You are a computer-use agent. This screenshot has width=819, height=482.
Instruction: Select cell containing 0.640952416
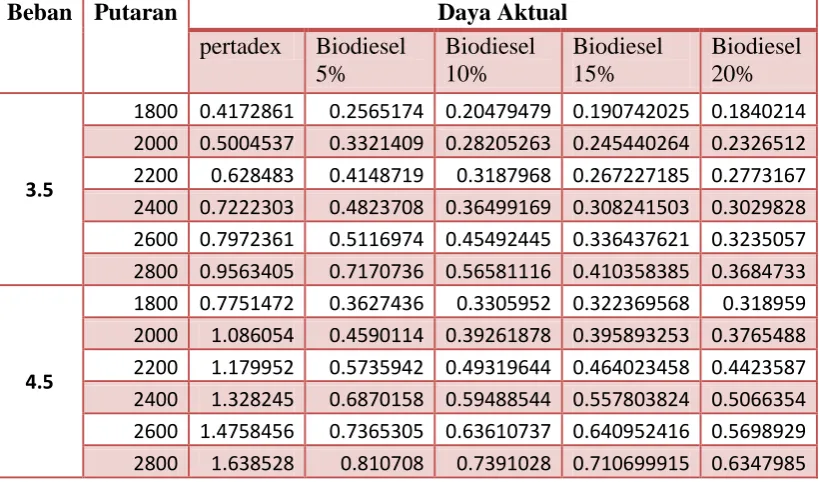coord(631,430)
